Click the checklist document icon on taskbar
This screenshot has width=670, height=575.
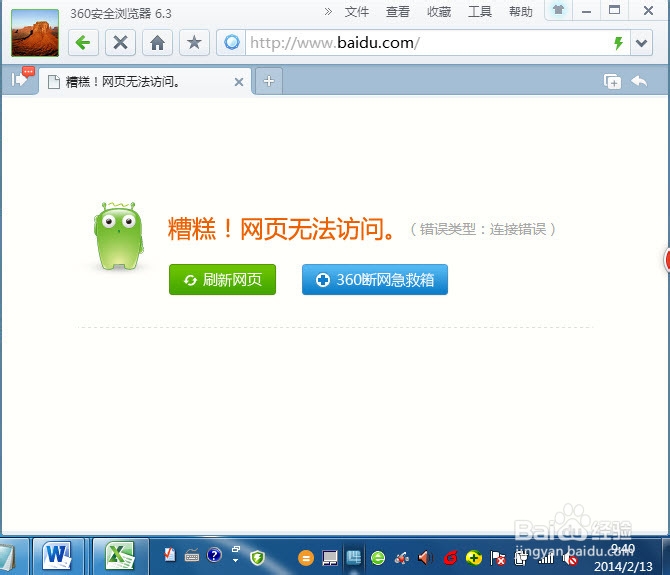pyautogui.click(x=170, y=555)
